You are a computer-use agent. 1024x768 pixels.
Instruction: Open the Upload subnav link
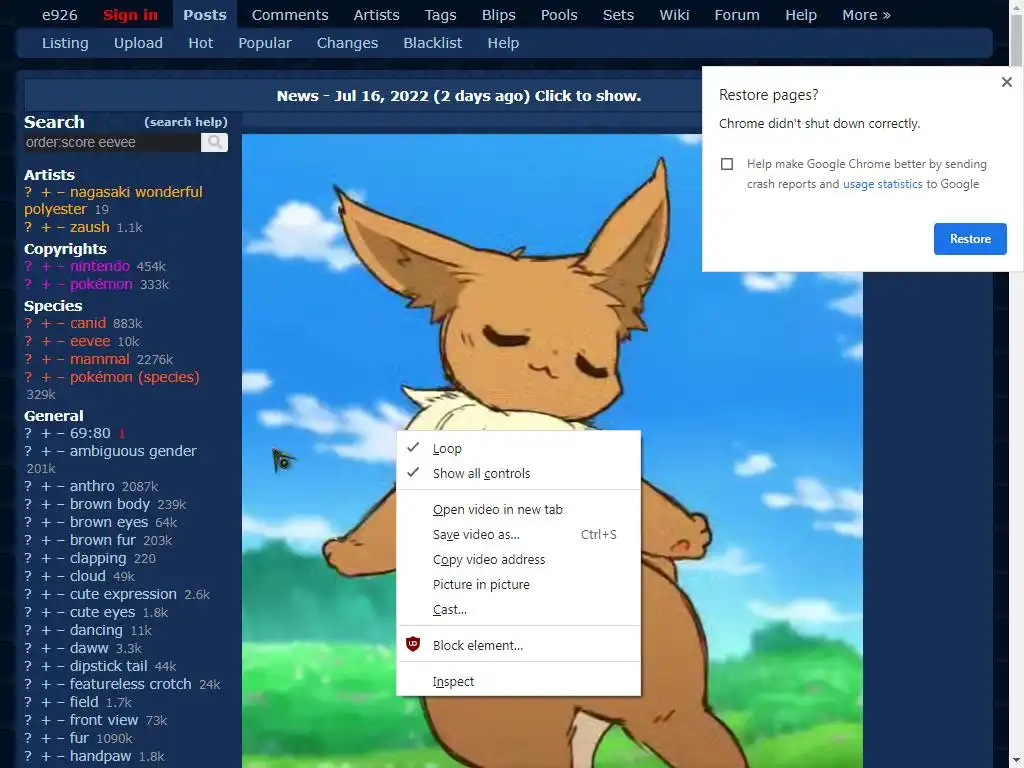click(x=138, y=43)
